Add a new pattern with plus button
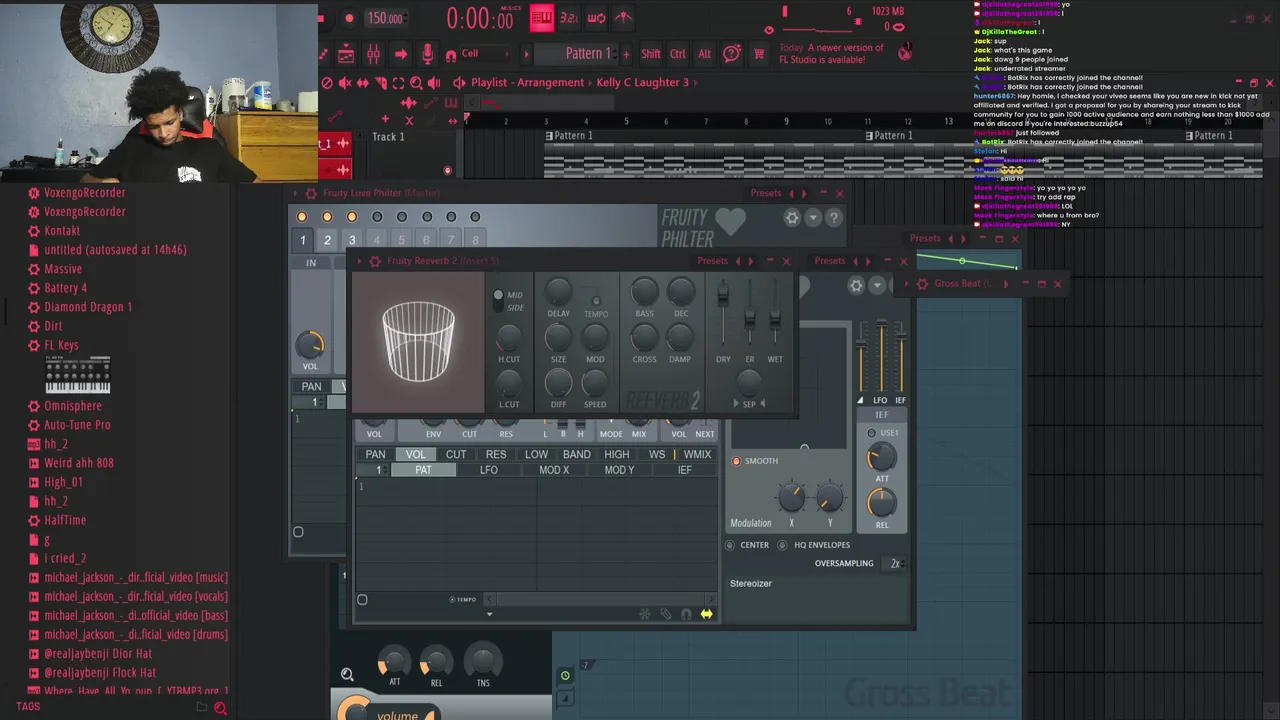The image size is (1280, 720). (627, 54)
